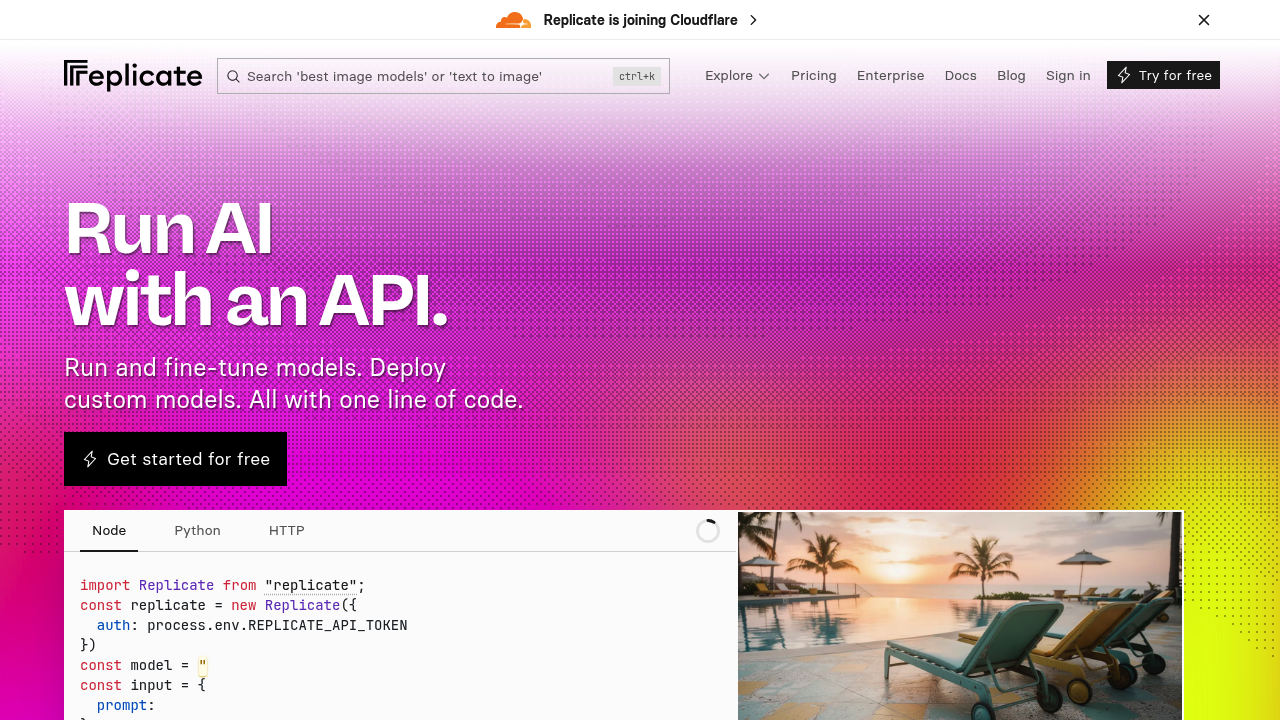The width and height of the screenshot is (1280, 720).
Task: Click the arrow next to Replicate is joining Cloudflare
Action: (753, 20)
